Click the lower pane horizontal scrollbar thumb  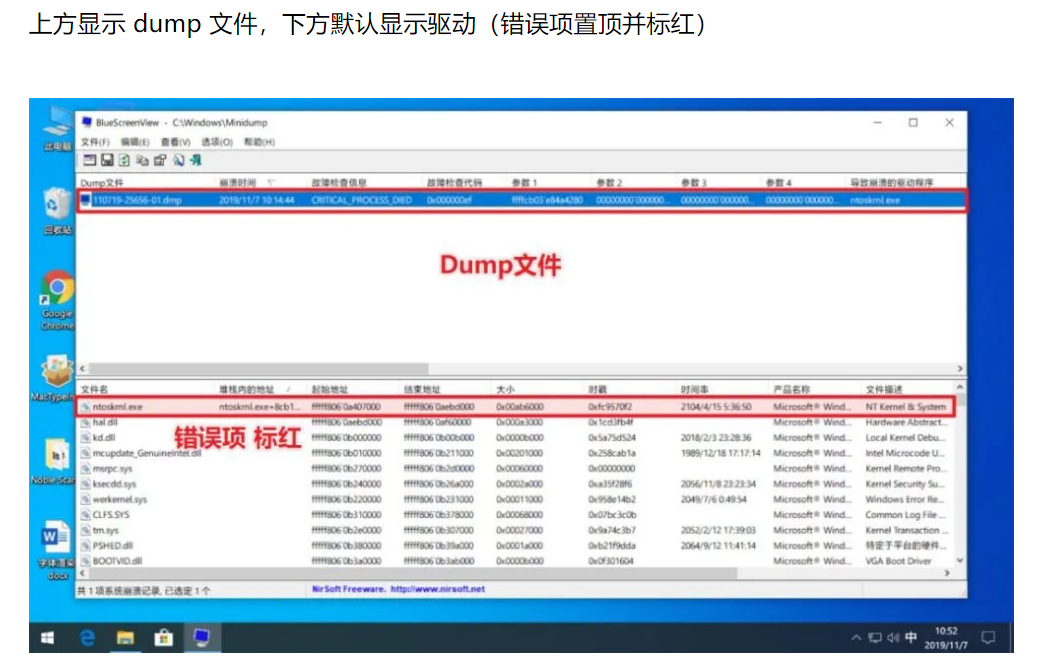pos(412,574)
